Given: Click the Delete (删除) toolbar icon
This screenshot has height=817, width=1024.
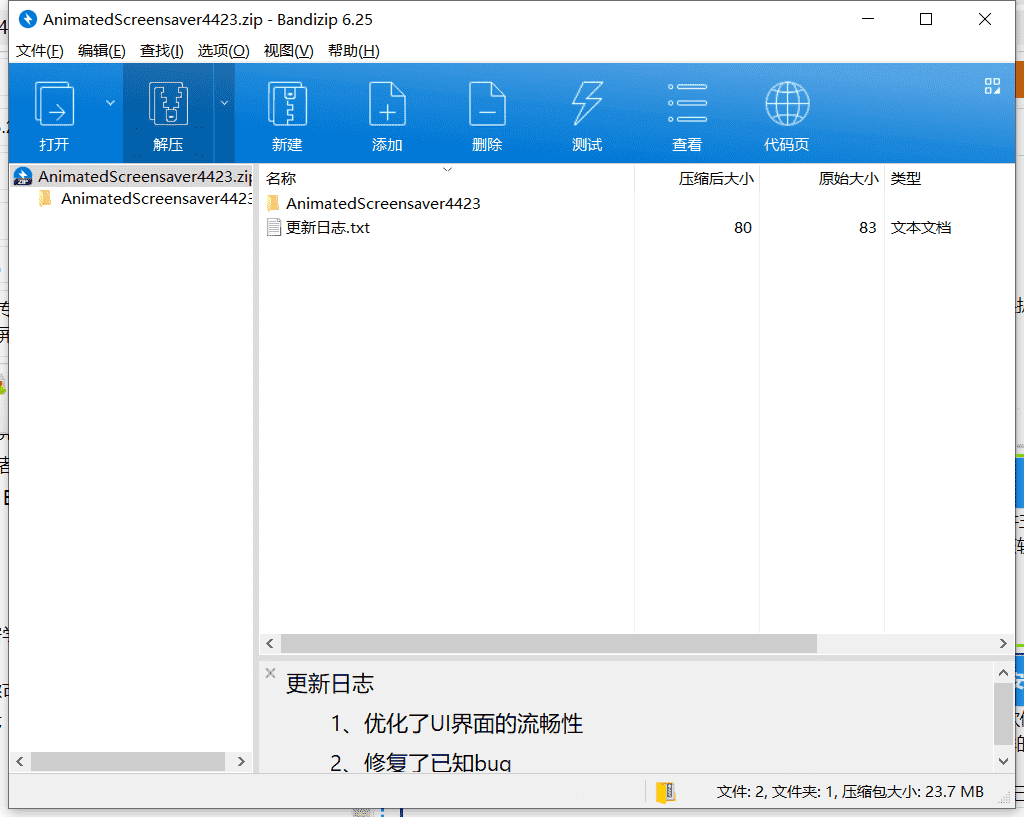Looking at the screenshot, I should point(487,104).
